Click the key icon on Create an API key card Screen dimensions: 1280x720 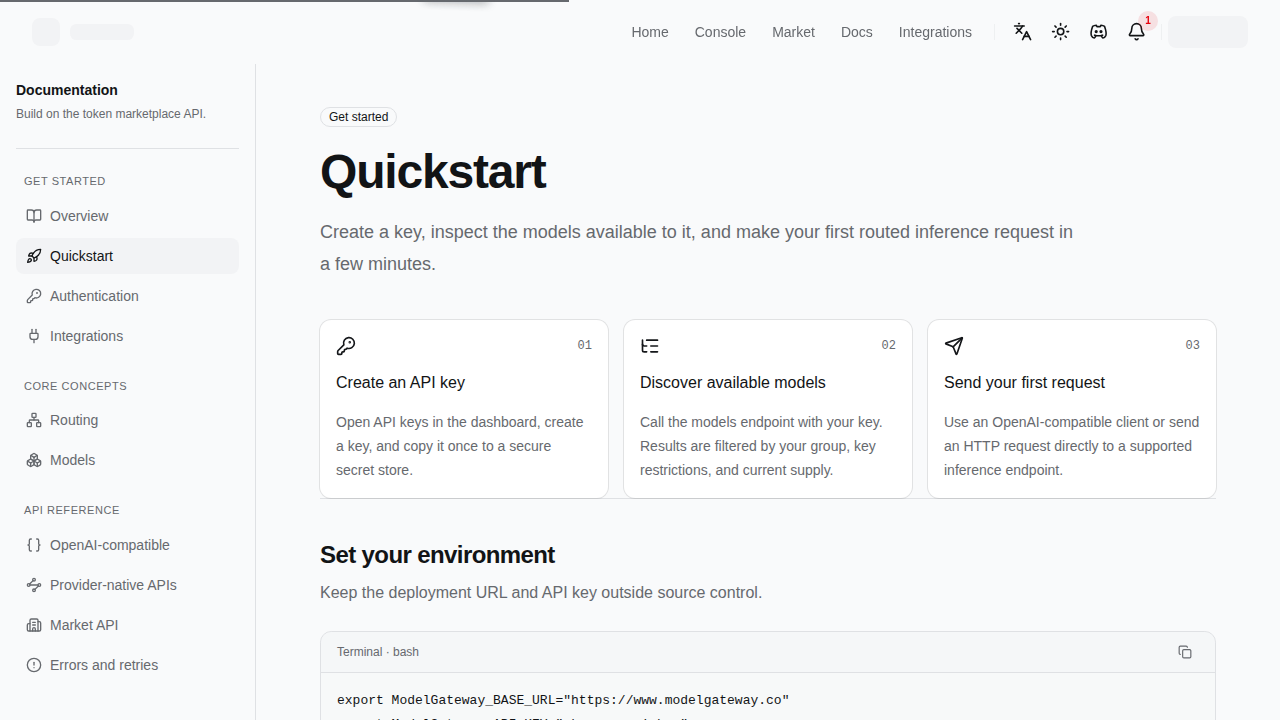tap(346, 346)
